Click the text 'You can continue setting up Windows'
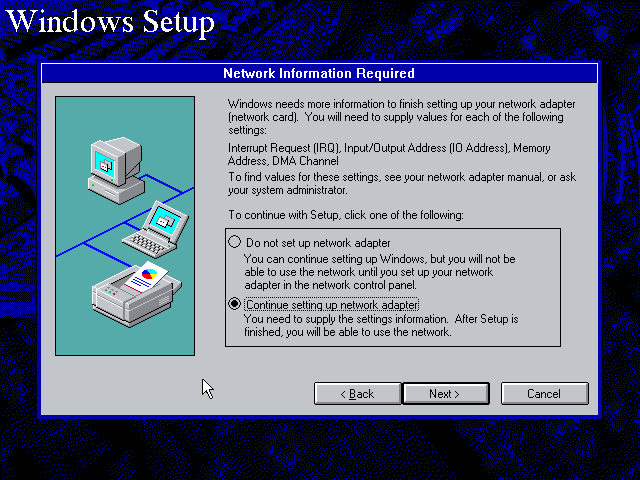 pos(335,259)
